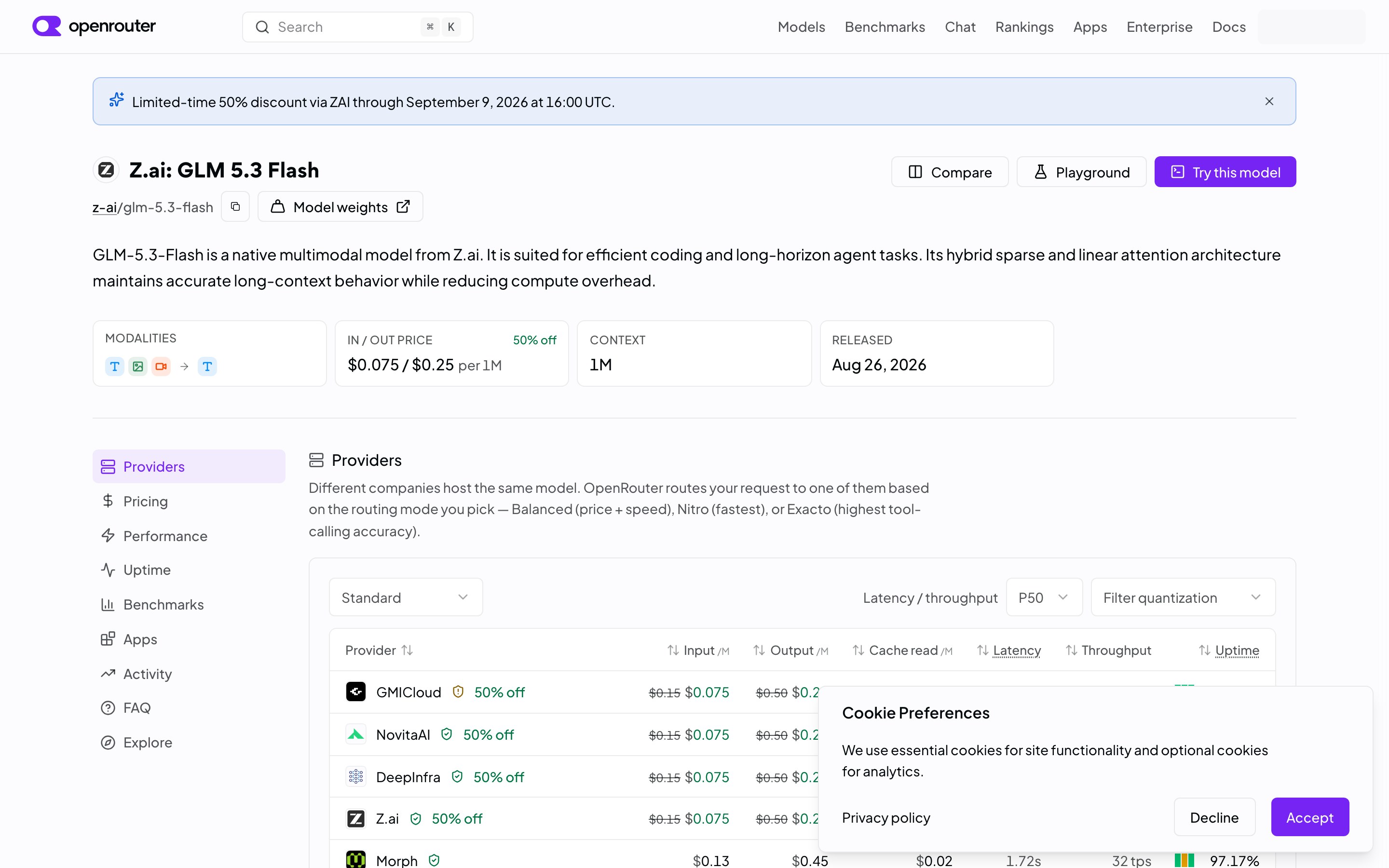Decline cookies in the Cookie Preferences dialog
This screenshot has width=1389, height=868.
1214,817
